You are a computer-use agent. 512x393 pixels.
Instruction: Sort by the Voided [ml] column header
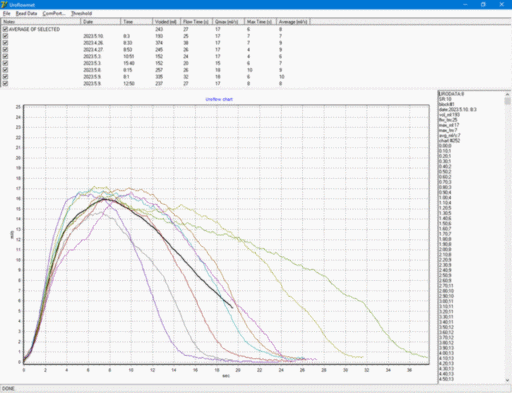click(167, 22)
